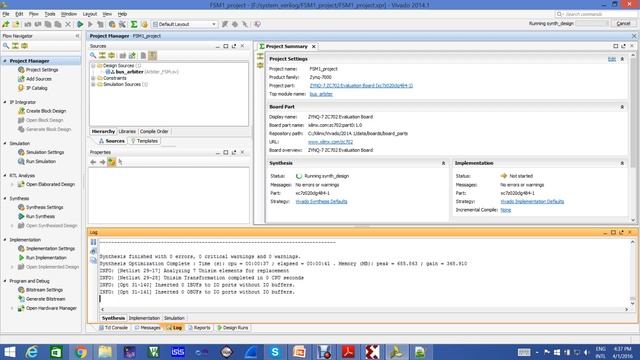Switch log to Implementation tab

point(144,318)
